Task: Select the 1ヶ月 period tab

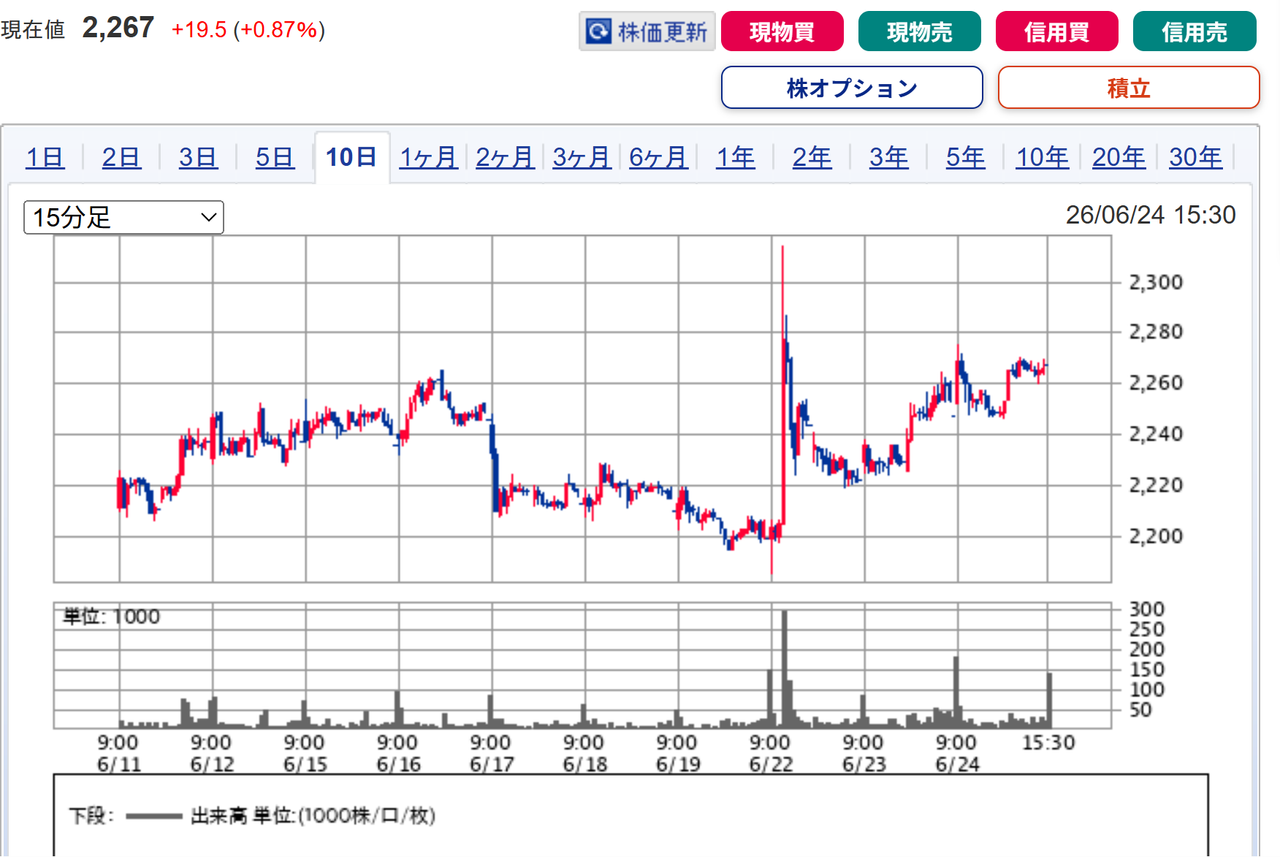Action: (x=428, y=157)
